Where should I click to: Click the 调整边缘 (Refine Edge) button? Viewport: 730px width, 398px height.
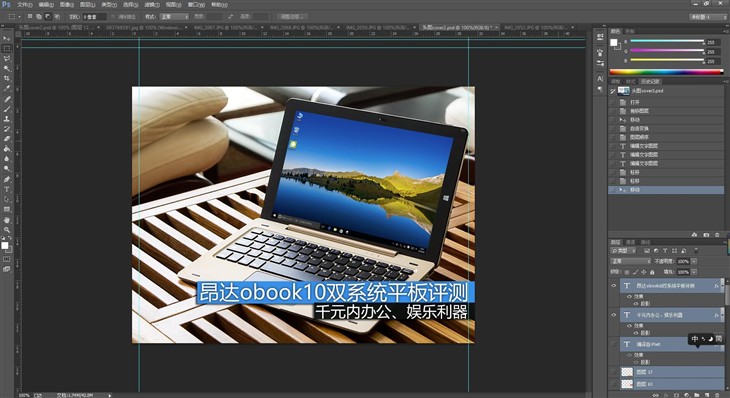(x=292, y=16)
